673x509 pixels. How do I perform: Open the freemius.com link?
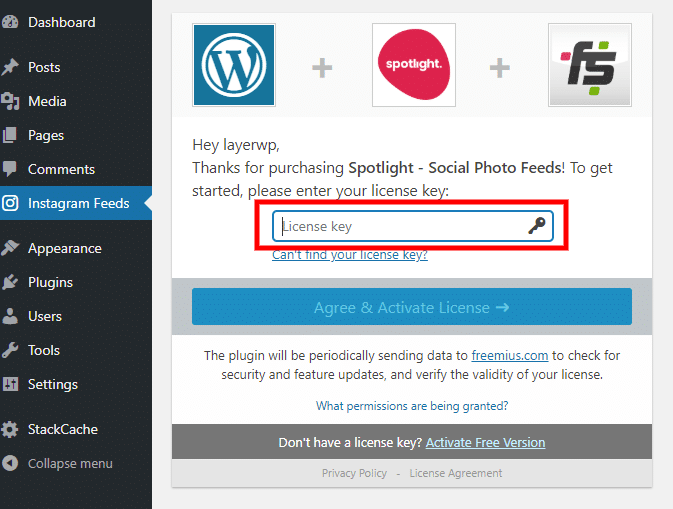click(x=509, y=356)
